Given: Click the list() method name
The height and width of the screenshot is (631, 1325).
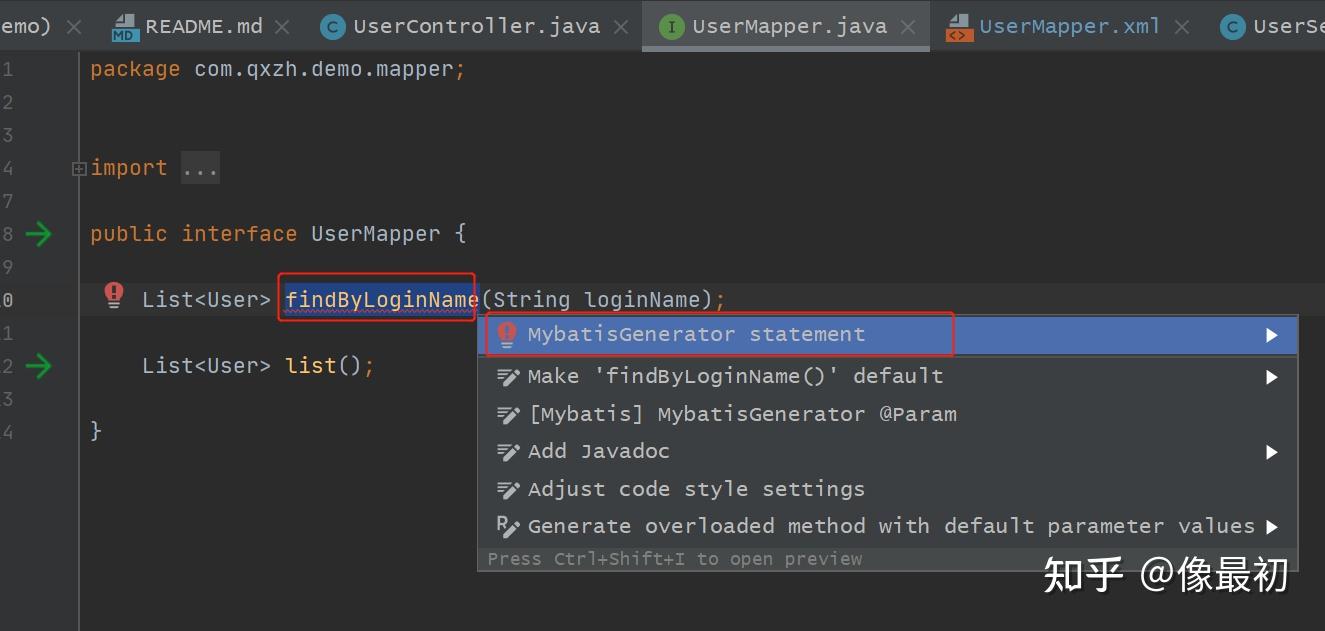Looking at the screenshot, I should (x=311, y=366).
